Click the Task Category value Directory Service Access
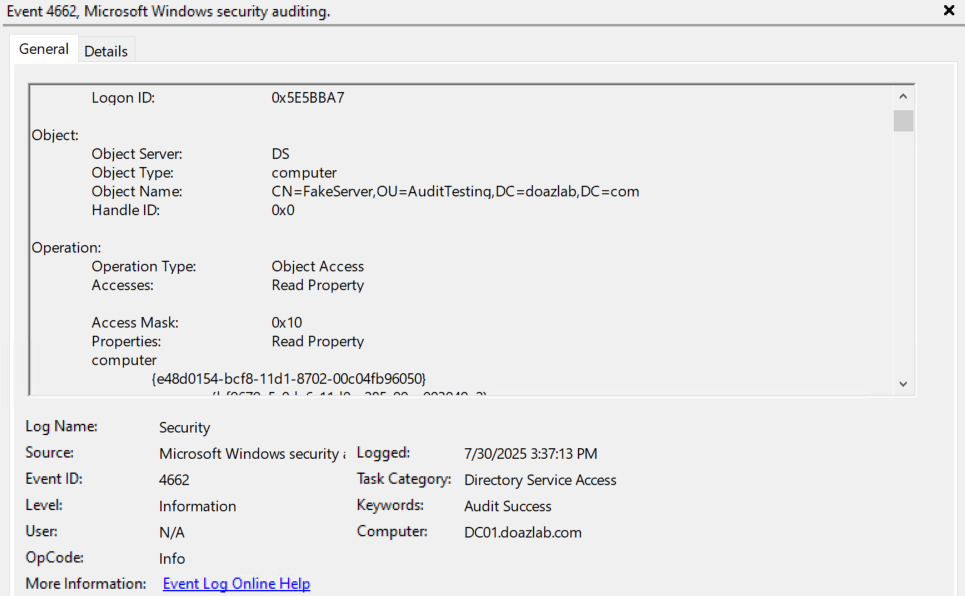Screen dimensions: 965x596 (x=540, y=480)
